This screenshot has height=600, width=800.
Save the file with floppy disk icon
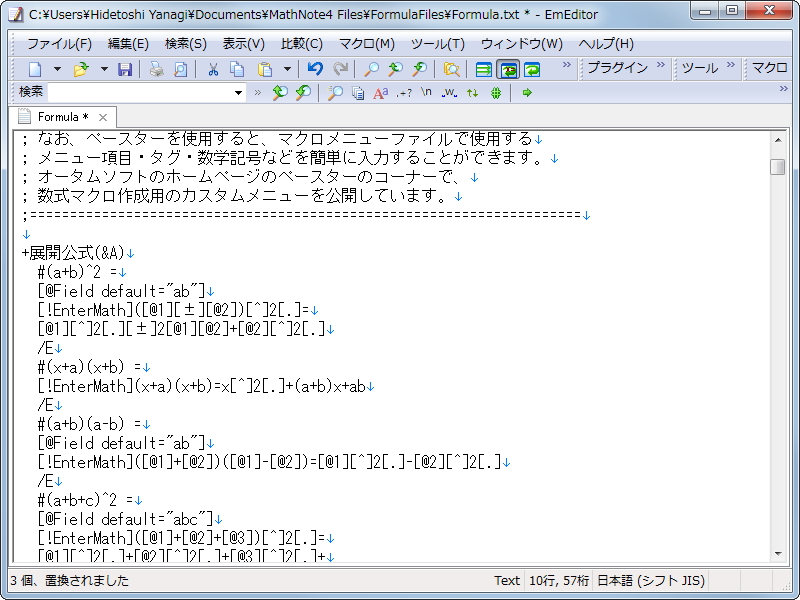125,69
